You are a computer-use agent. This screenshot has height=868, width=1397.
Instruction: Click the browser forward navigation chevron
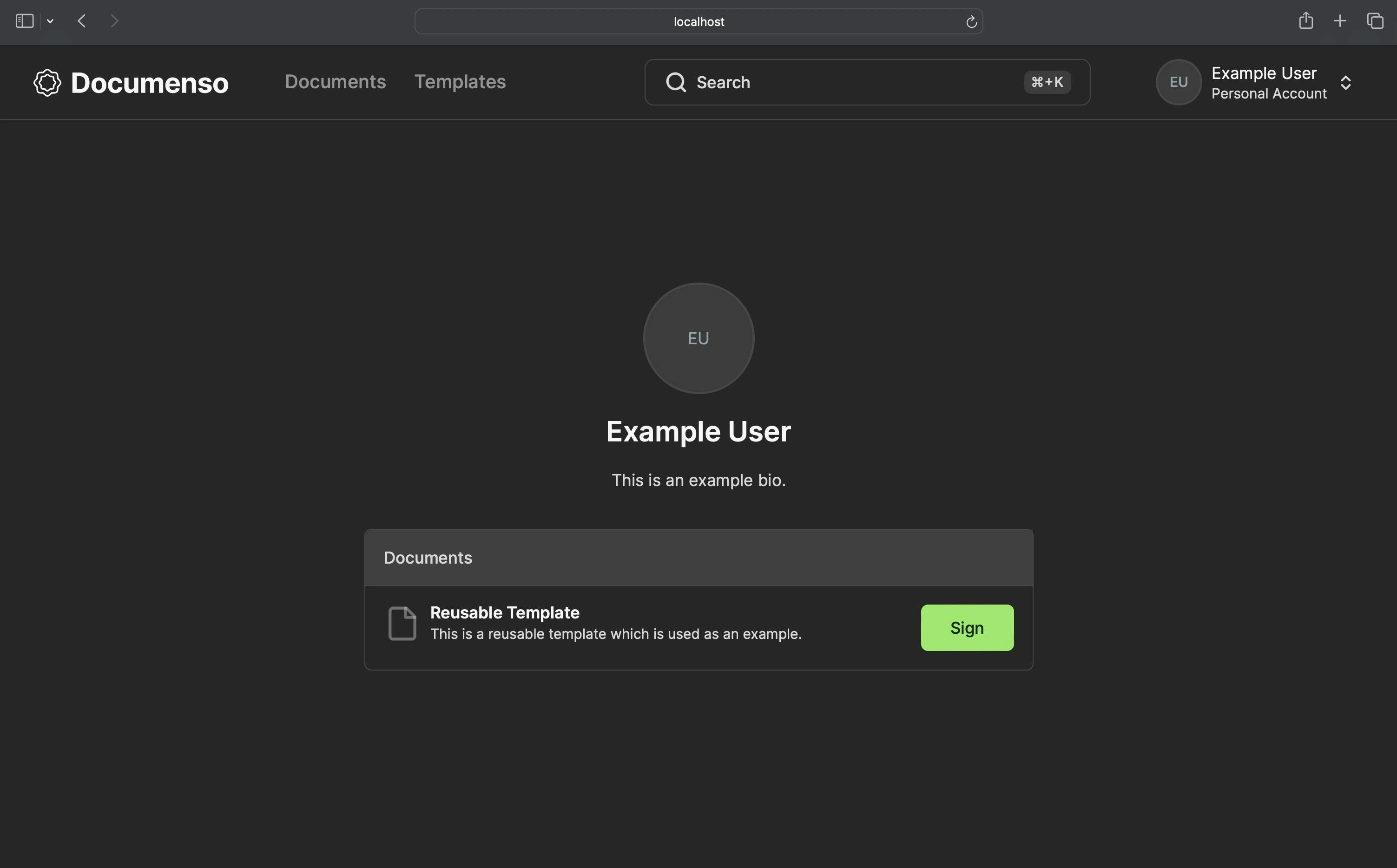(x=113, y=21)
